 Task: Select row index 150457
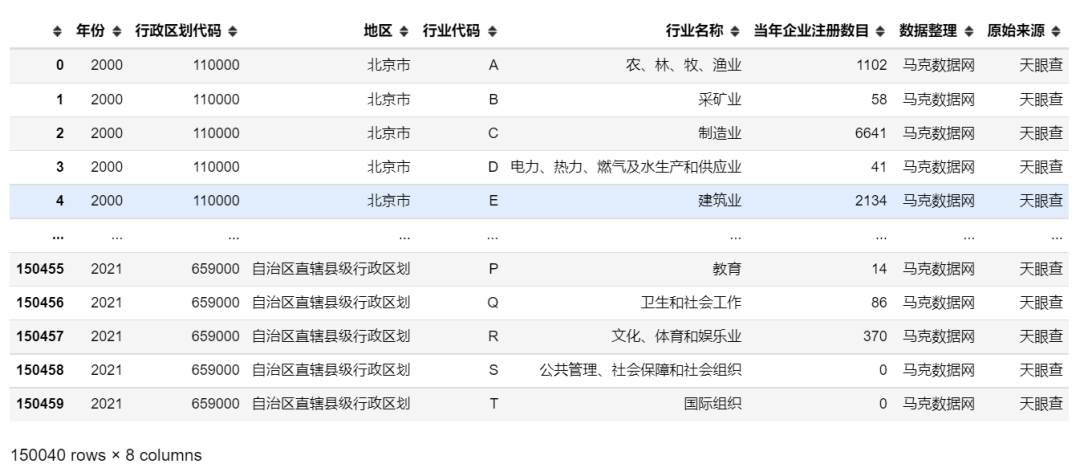(x=40, y=336)
